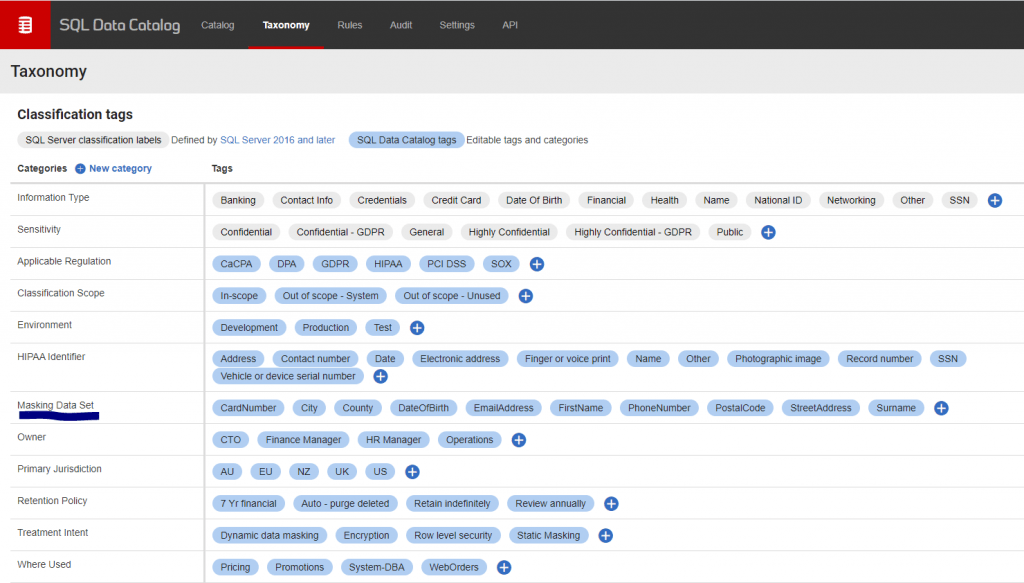Screen dimensions: 1024x583
Task: Add a tag to Classification Scope
Action: click(x=525, y=295)
